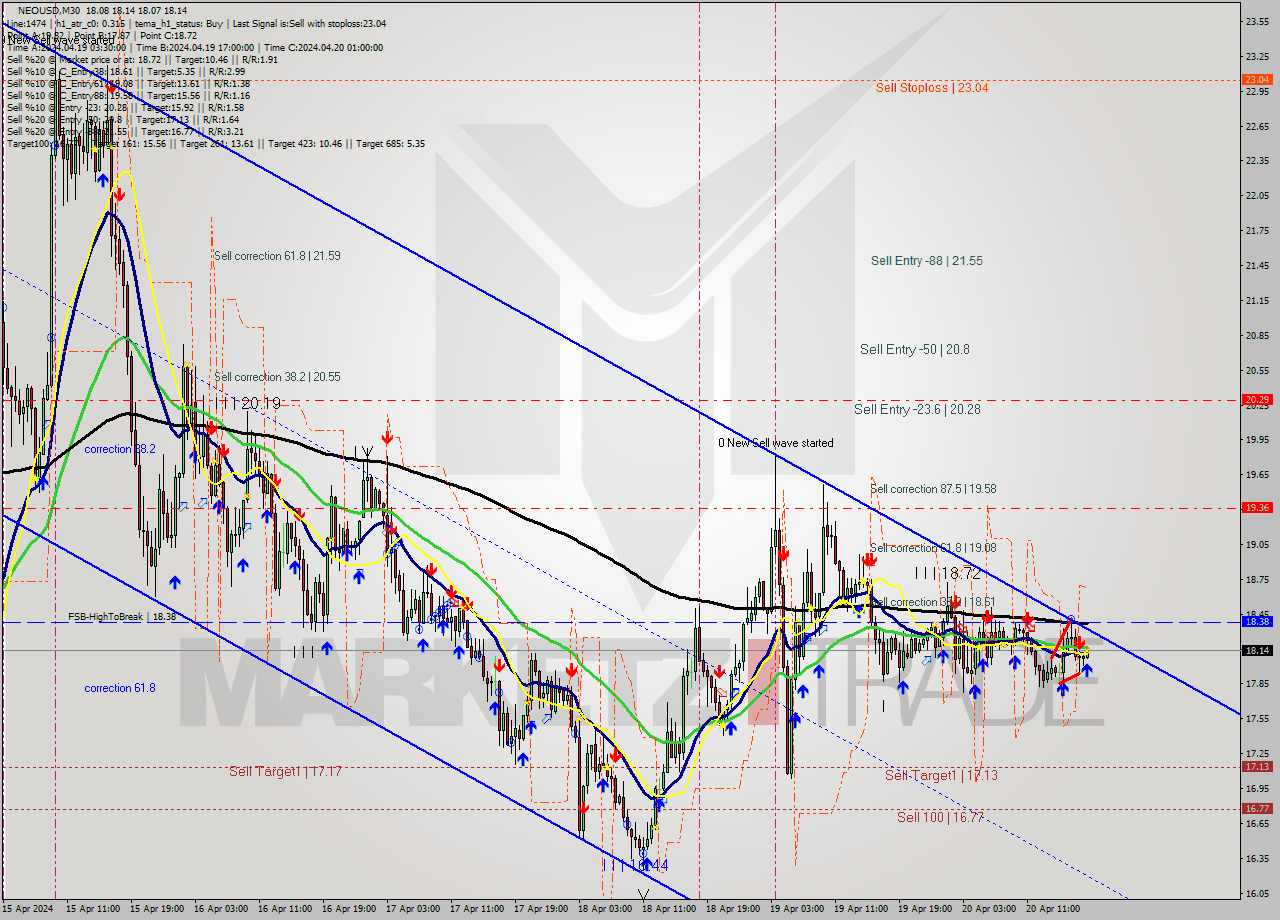The height and width of the screenshot is (920, 1280).
Task: Click 'Sell correction 61.8 | 19.08' label
Action: pos(932,548)
